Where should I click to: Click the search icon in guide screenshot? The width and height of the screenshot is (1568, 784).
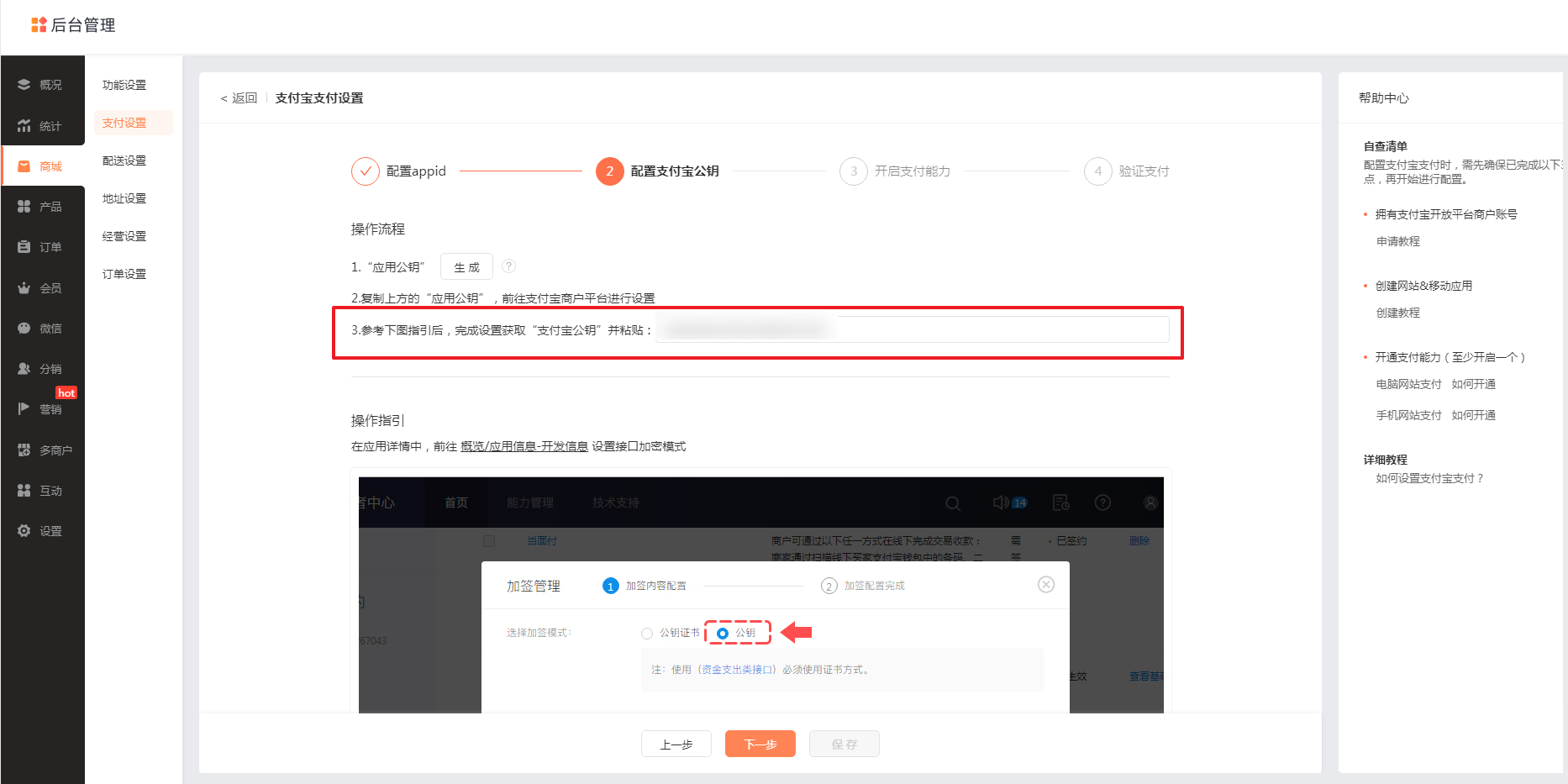click(953, 503)
